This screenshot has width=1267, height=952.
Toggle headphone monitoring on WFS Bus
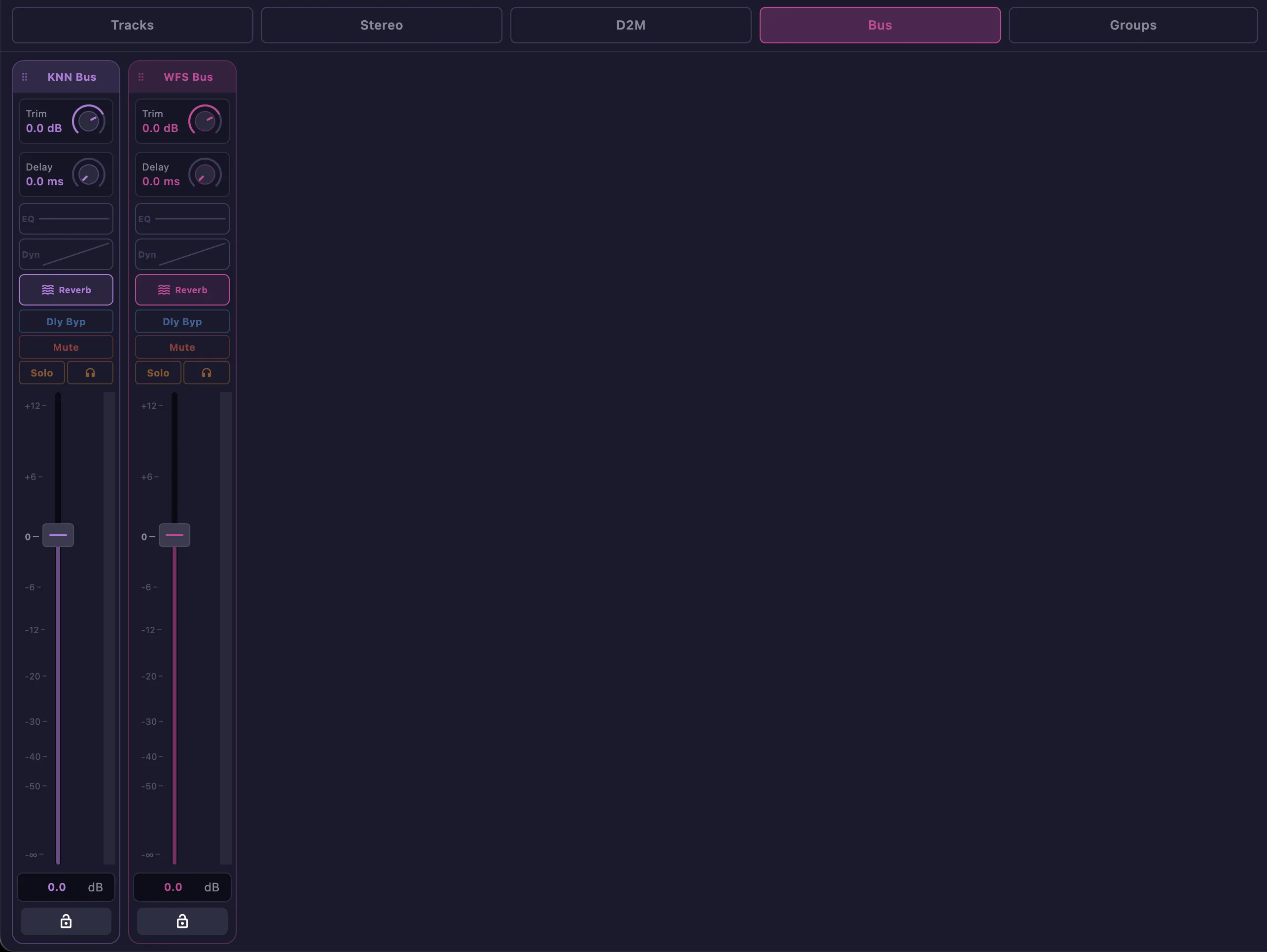point(206,373)
